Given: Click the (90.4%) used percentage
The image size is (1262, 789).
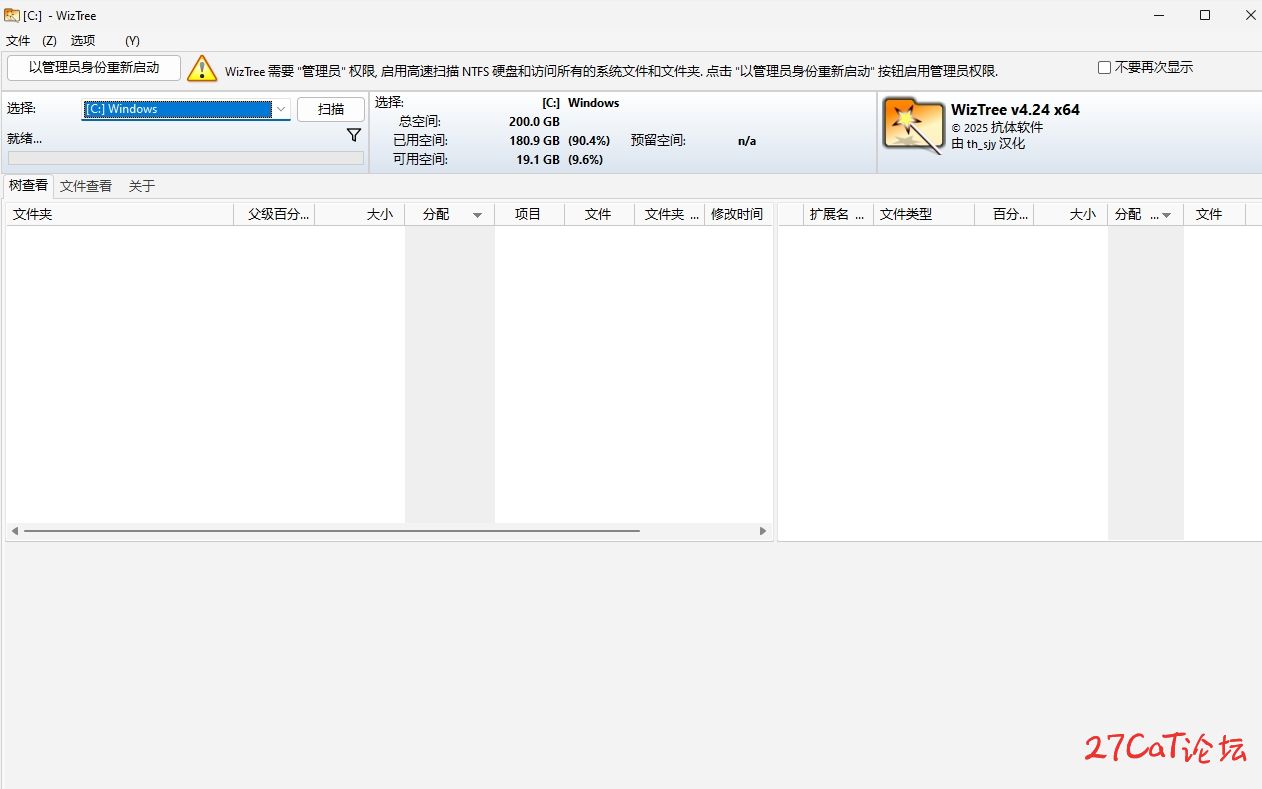Looking at the screenshot, I should tap(589, 140).
